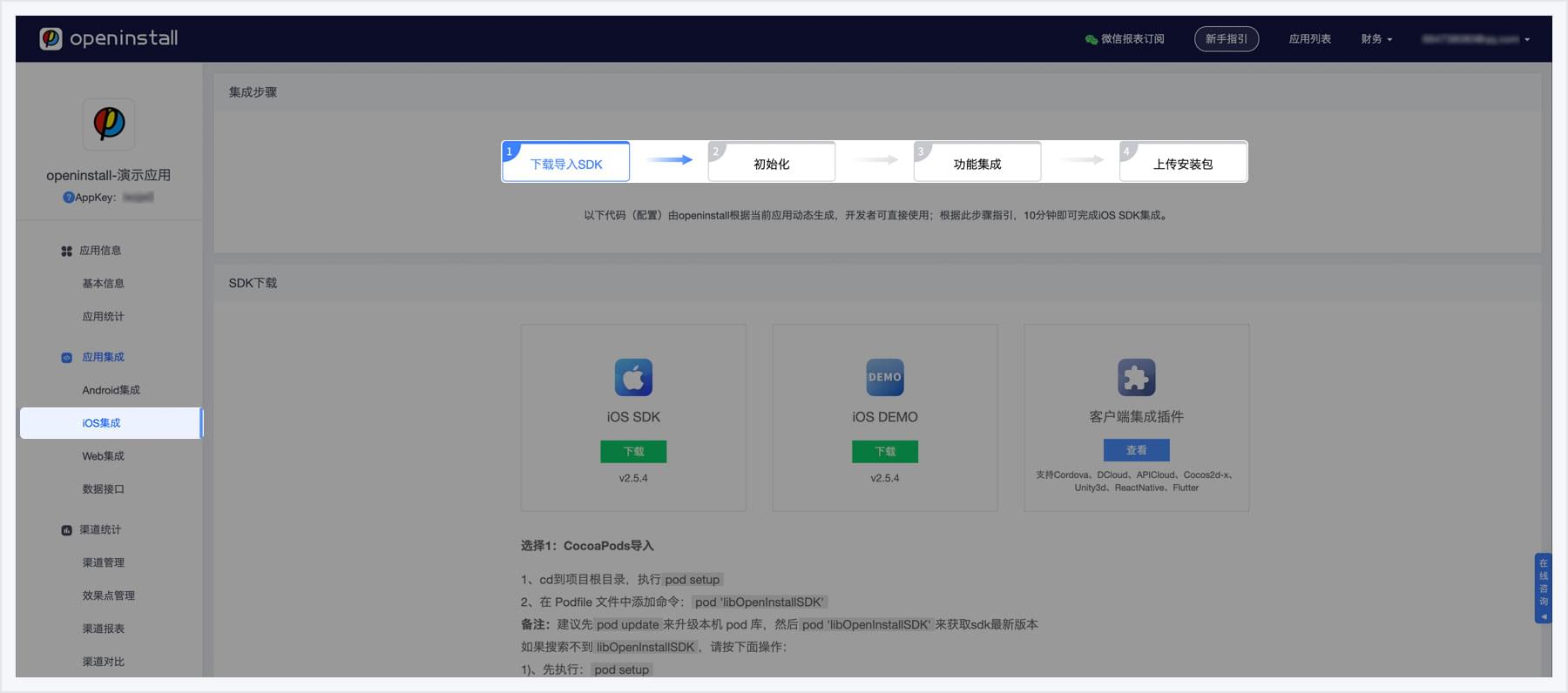Open the blurred user account dropdown
The width and height of the screenshot is (1568, 693).
[1475, 39]
